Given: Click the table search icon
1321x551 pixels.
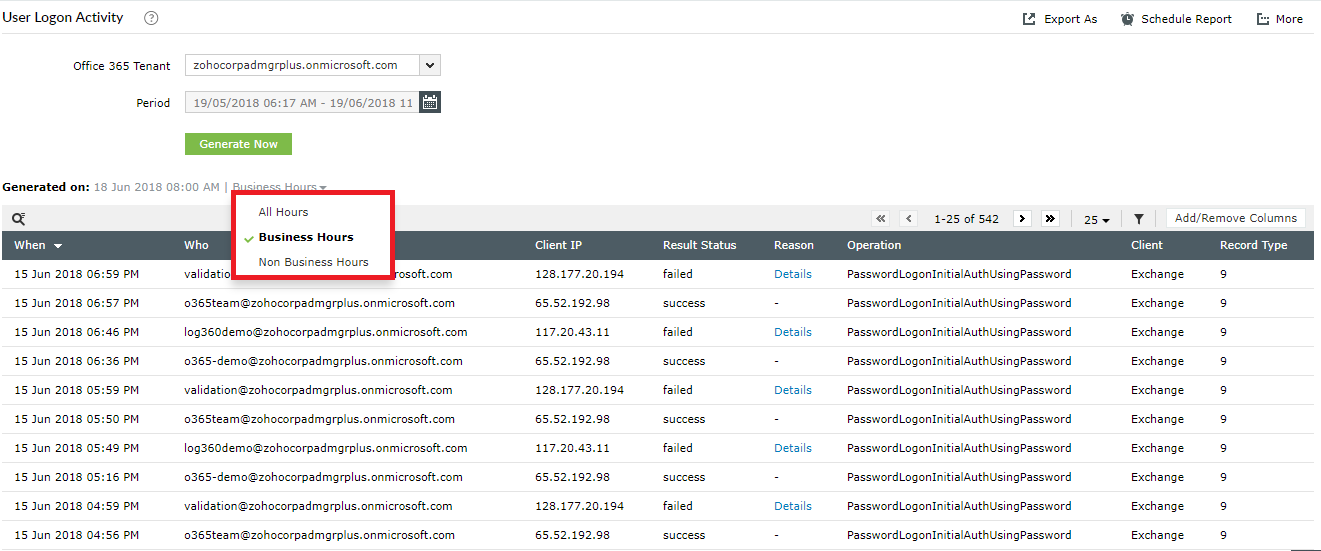Looking at the screenshot, I should [x=18, y=219].
